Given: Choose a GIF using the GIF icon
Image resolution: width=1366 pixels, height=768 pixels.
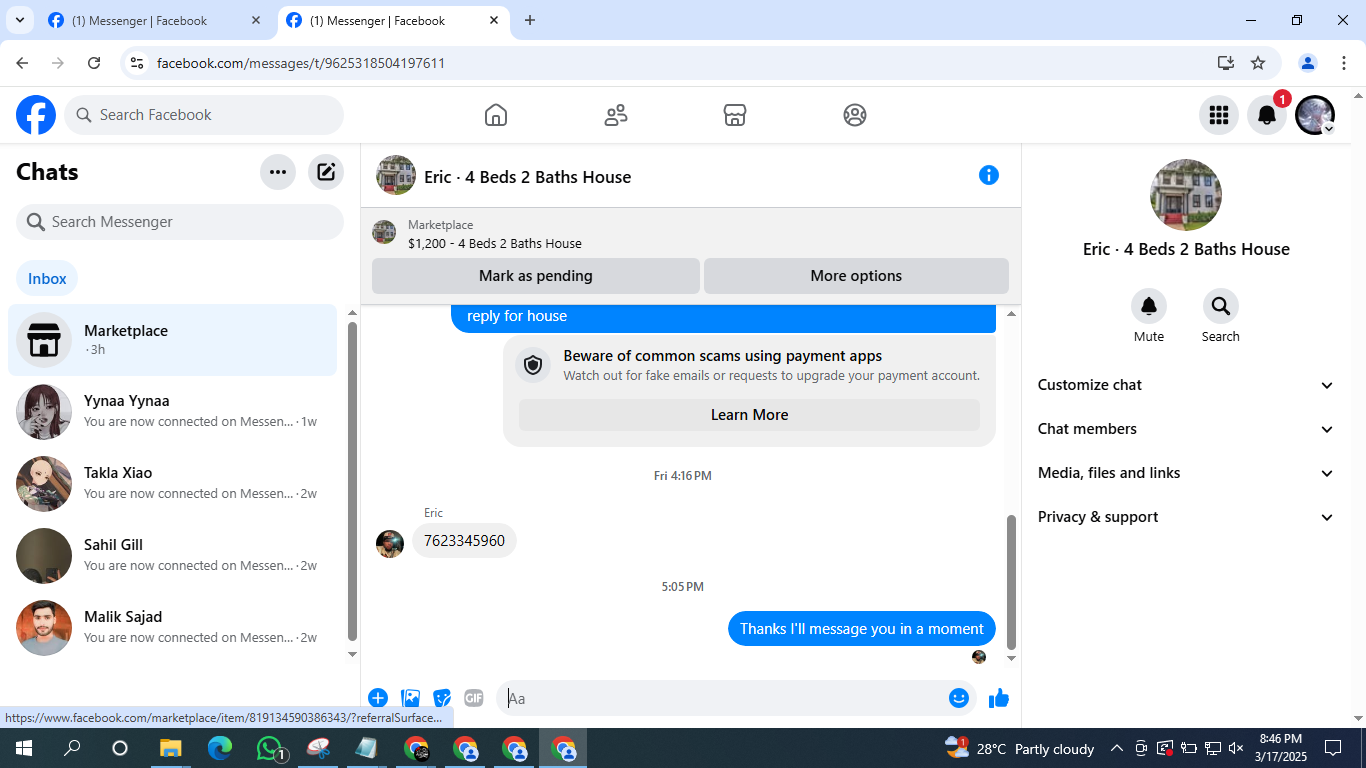Looking at the screenshot, I should pyautogui.click(x=474, y=698).
